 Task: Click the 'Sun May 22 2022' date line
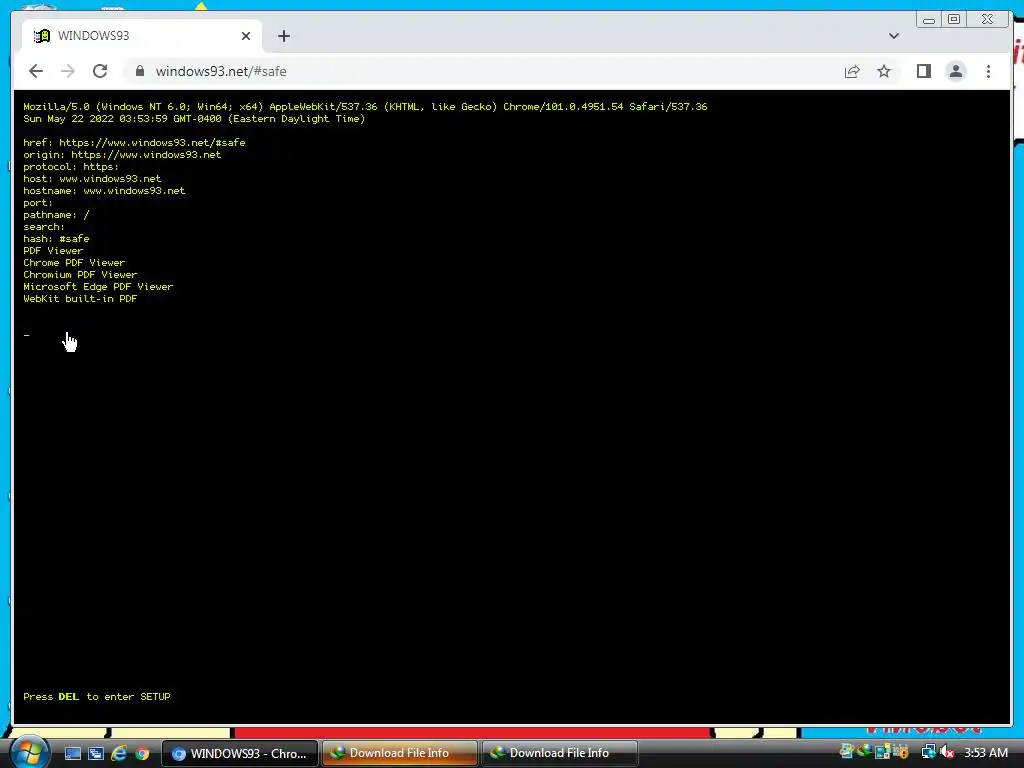pos(194,119)
